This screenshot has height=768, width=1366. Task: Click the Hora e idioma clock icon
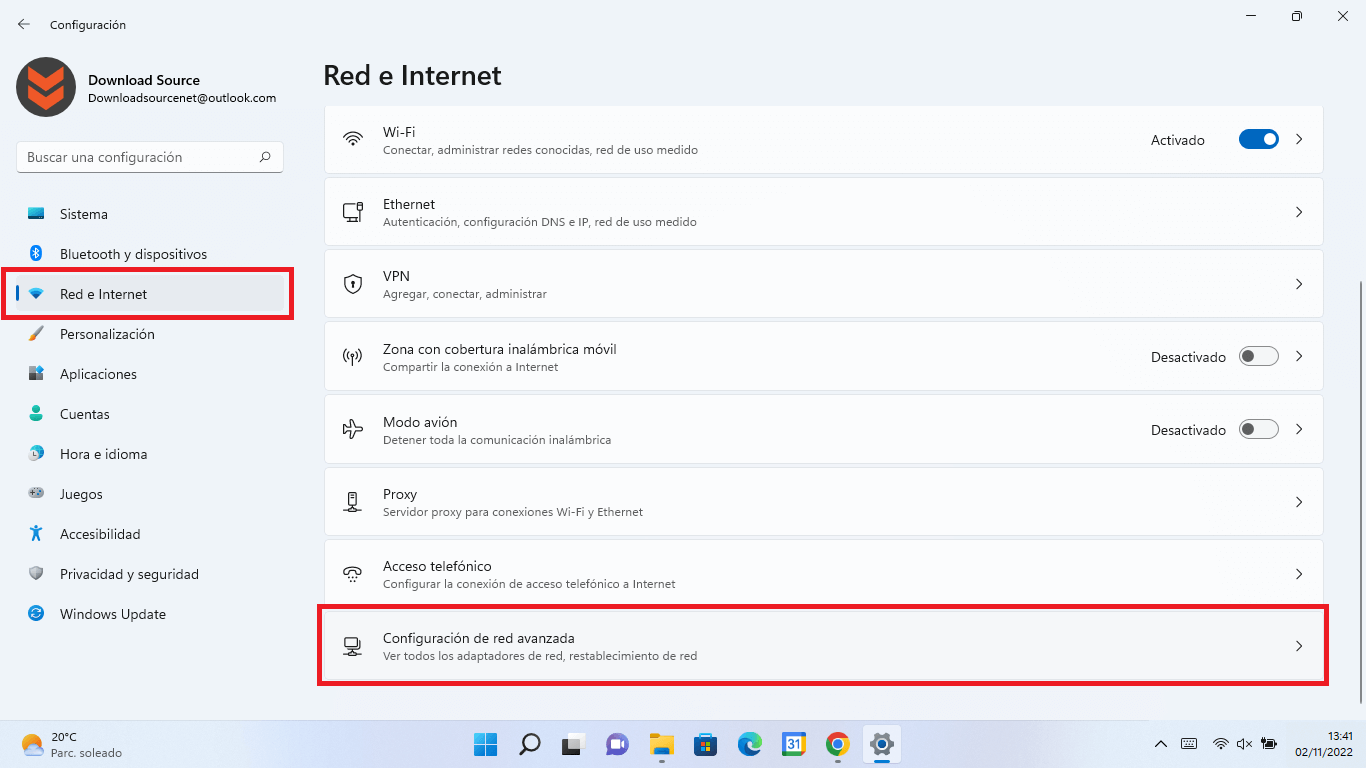(x=36, y=454)
